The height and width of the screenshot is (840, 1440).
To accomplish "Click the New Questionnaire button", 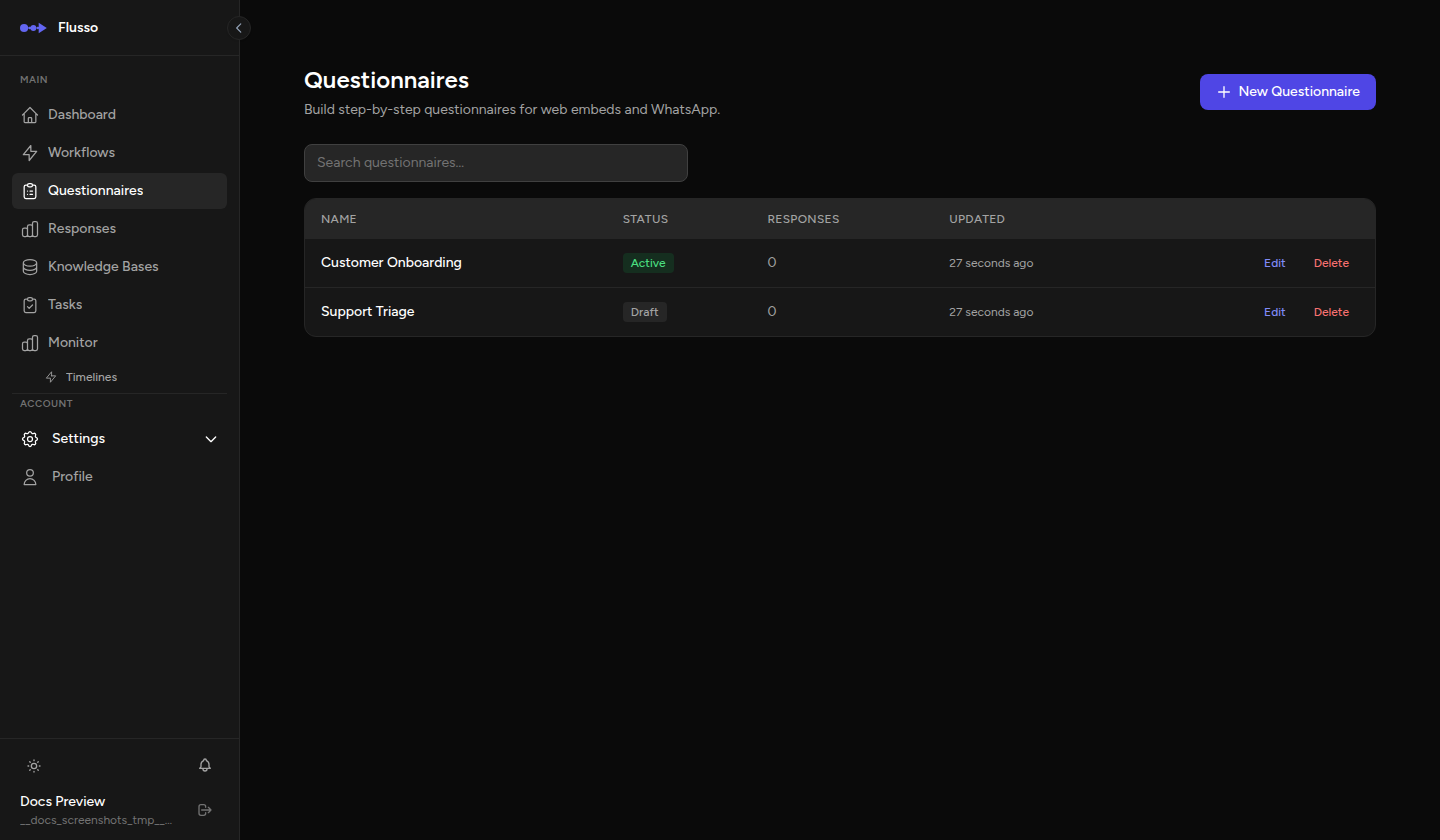I will (x=1288, y=92).
